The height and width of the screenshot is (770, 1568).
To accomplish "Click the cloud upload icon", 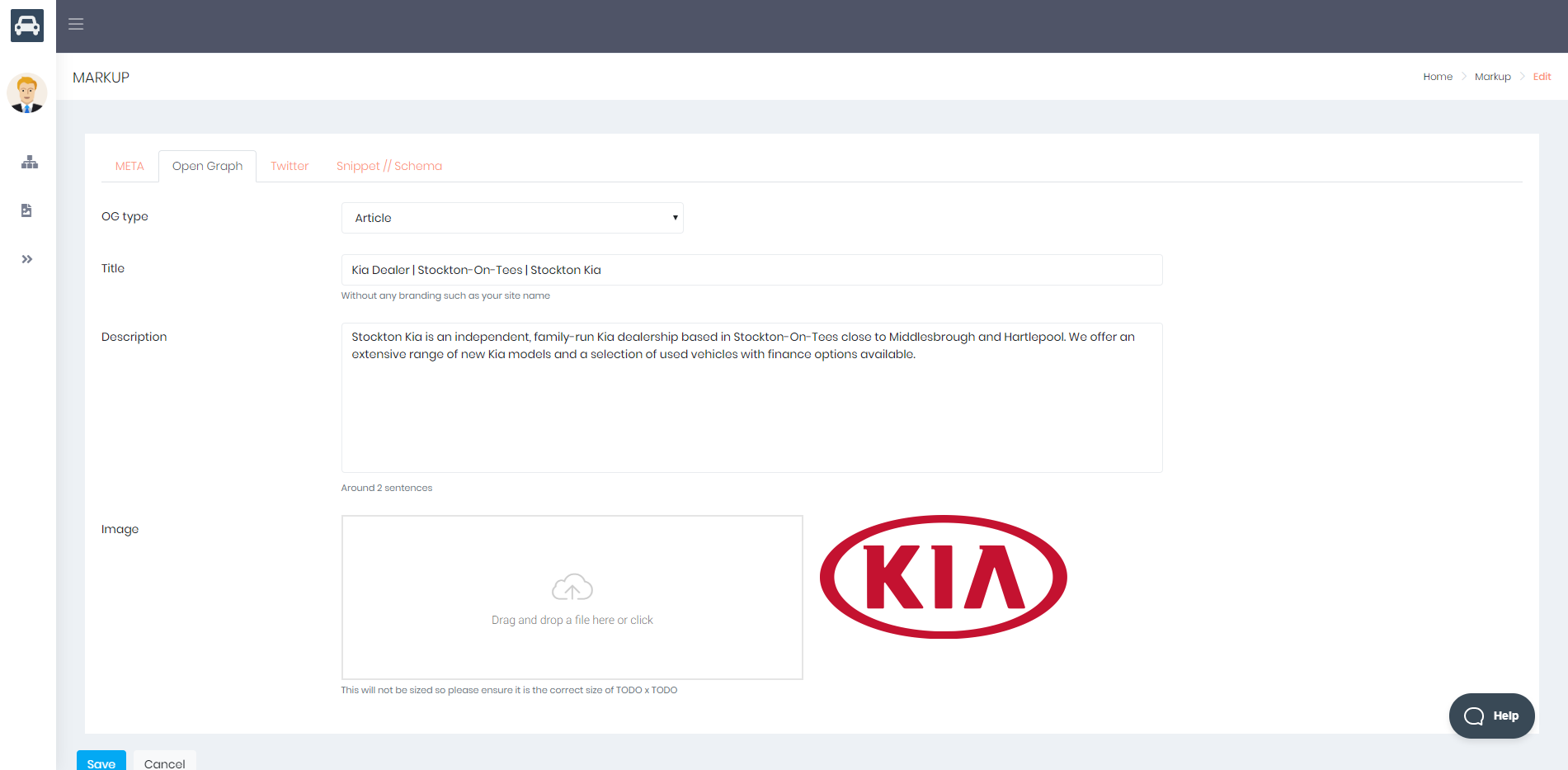I will pyautogui.click(x=572, y=588).
